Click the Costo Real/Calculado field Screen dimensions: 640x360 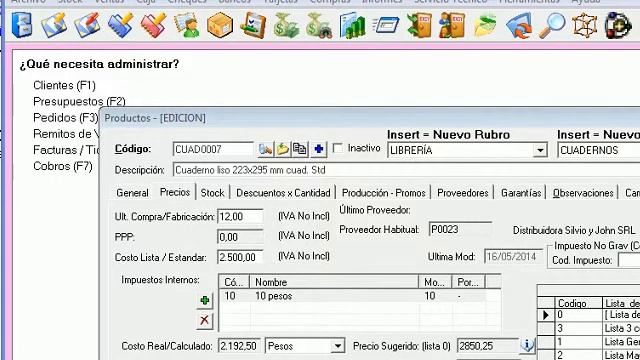[x=240, y=346]
